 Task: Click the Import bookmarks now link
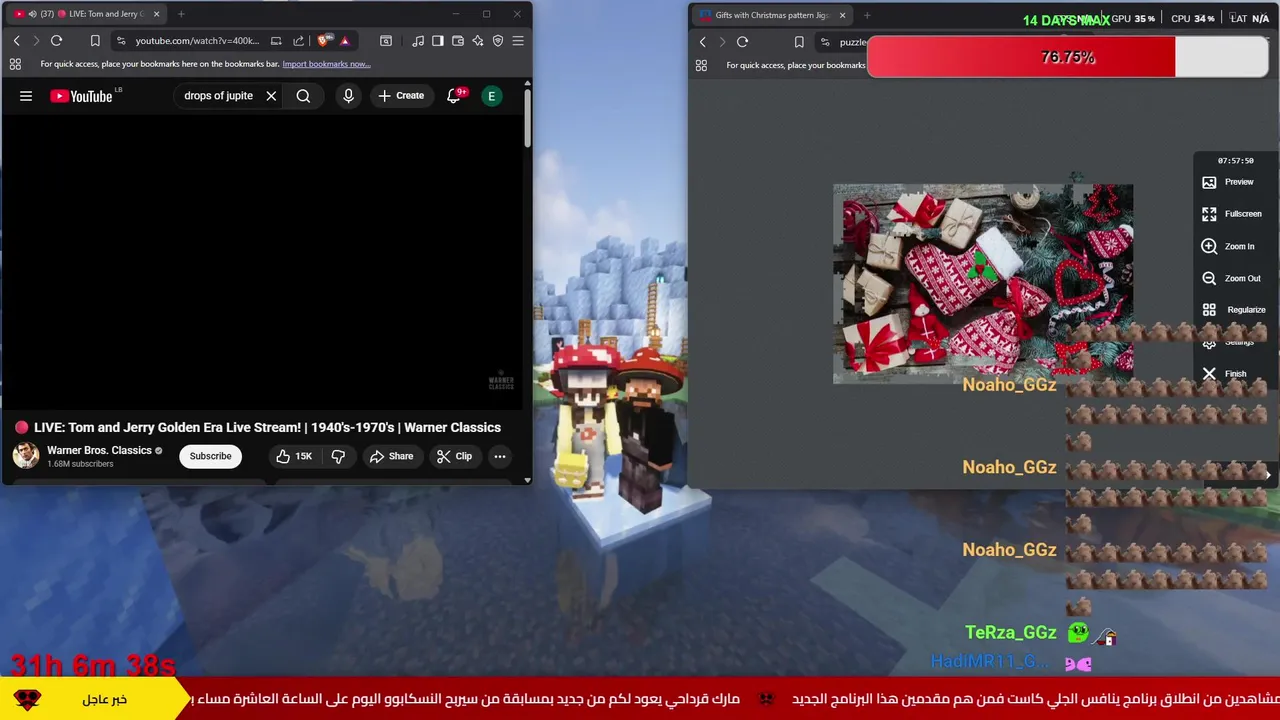(326, 64)
